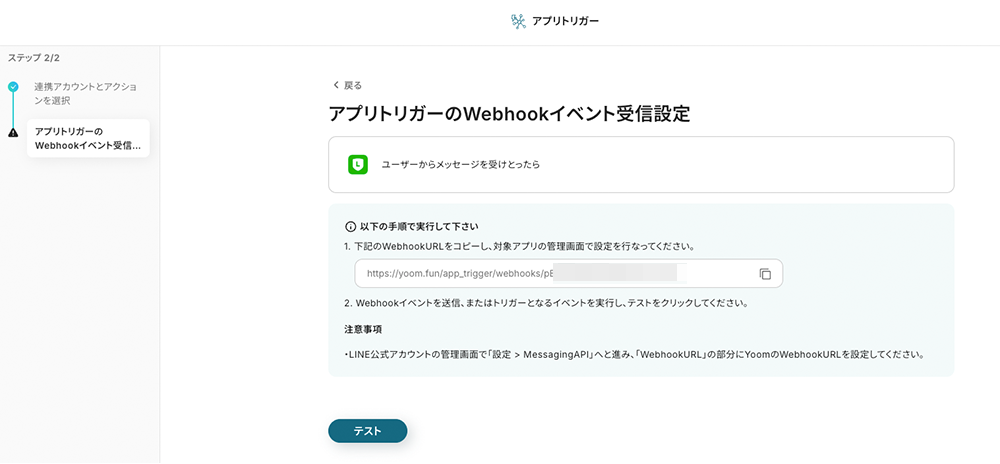Select the Webhook URL input field

[x=568, y=274]
